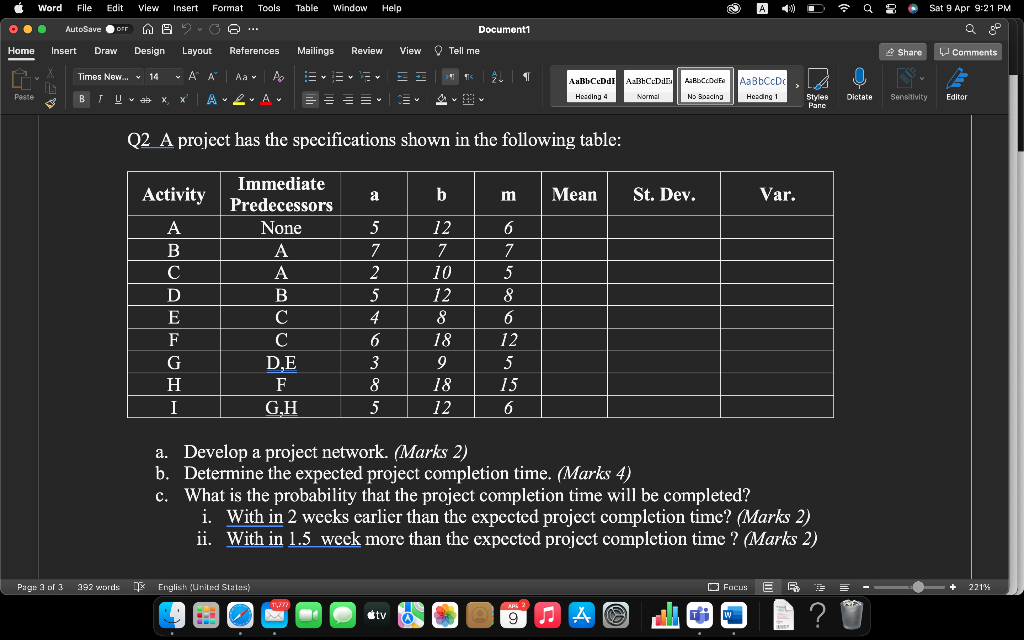Screen dimensions: 1024x640
Task: Apply a bulleted list
Action: point(311,77)
